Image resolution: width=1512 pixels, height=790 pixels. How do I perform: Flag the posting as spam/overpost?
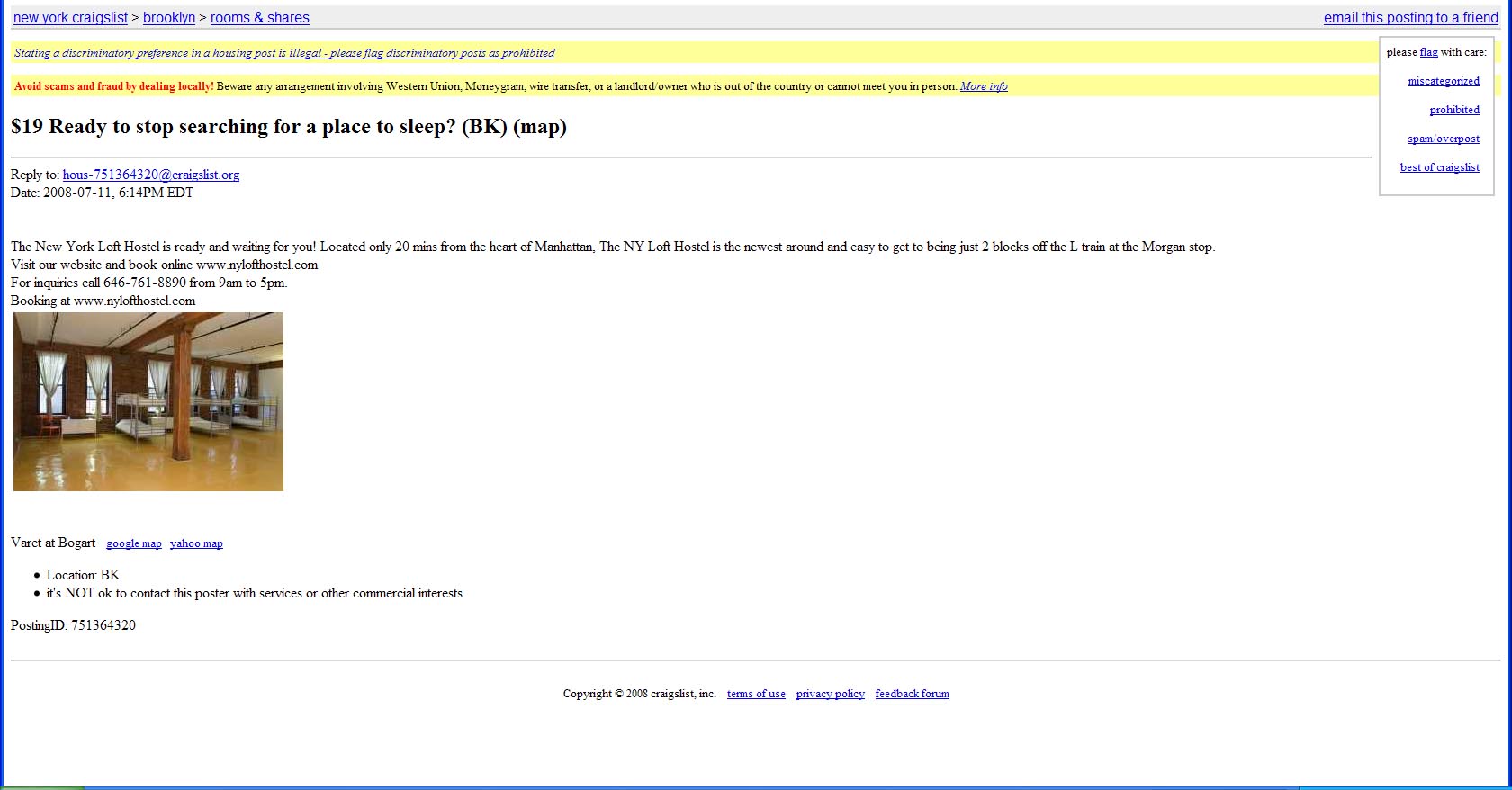pyautogui.click(x=1443, y=139)
